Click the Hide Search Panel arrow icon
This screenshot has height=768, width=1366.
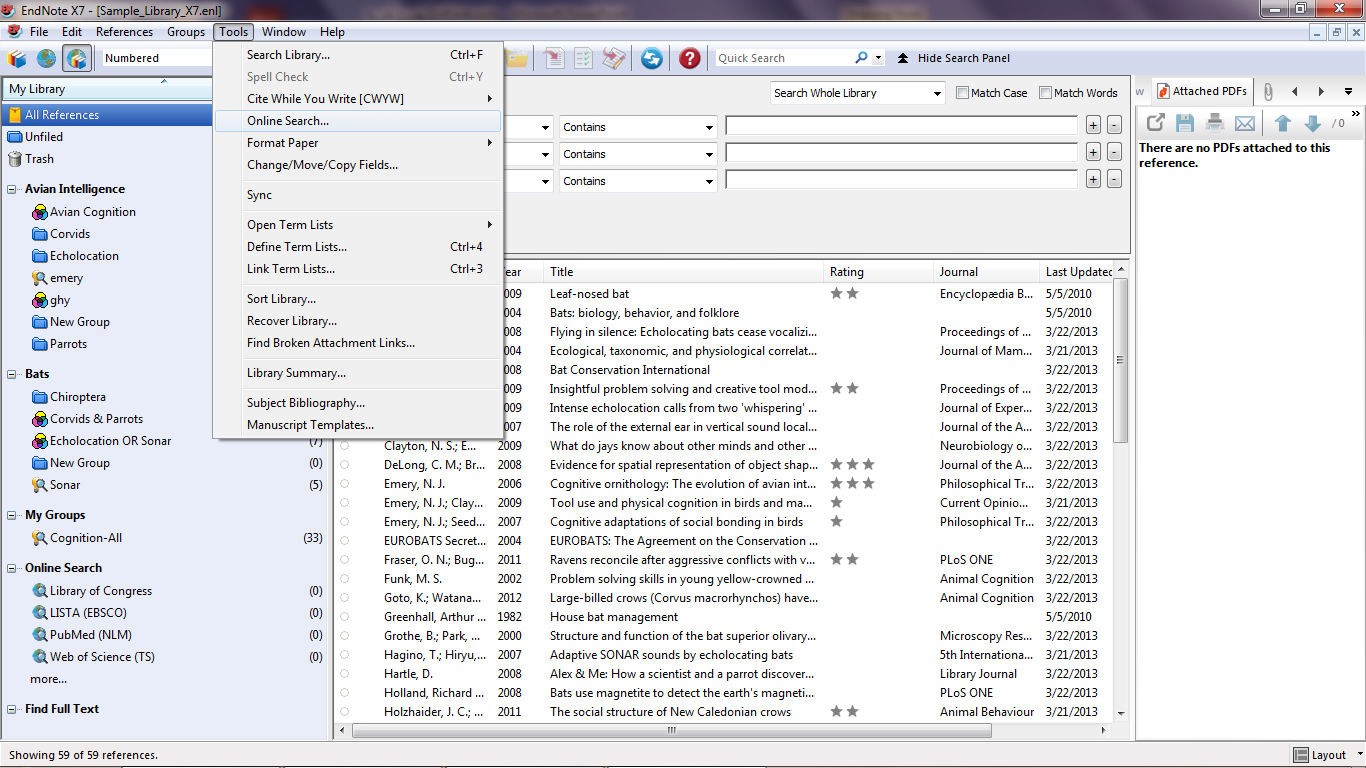tap(903, 58)
